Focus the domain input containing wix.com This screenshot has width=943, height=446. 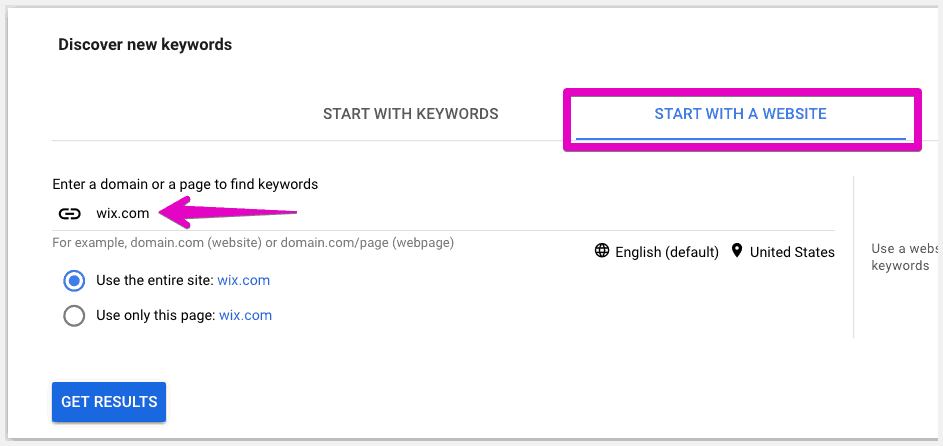tap(443, 213)
